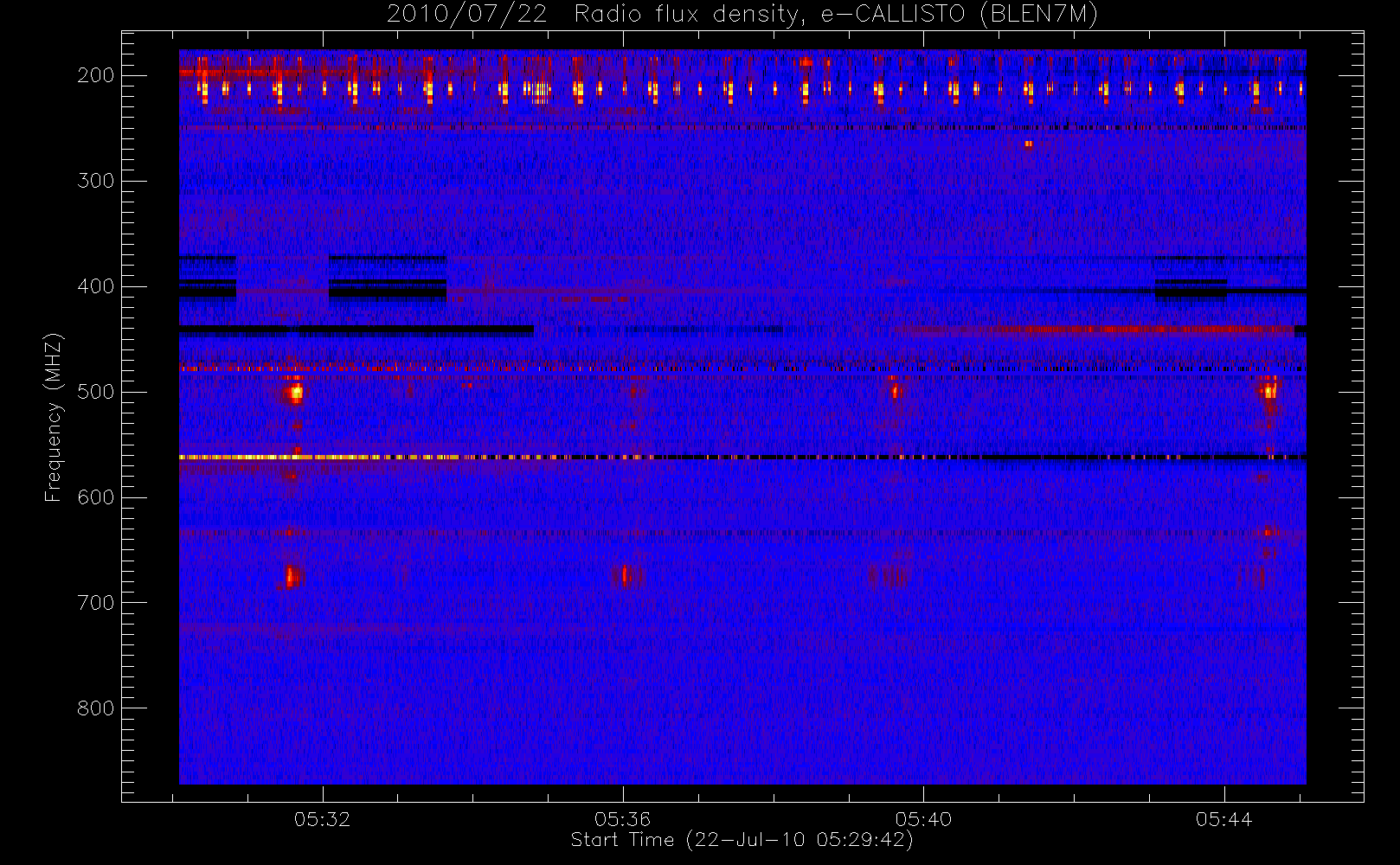This screenshot has width=1400, height=865.
Task: Click the 'Start Time (22-Jul-10 05:29:42)' label
Action: pos(742,840)
